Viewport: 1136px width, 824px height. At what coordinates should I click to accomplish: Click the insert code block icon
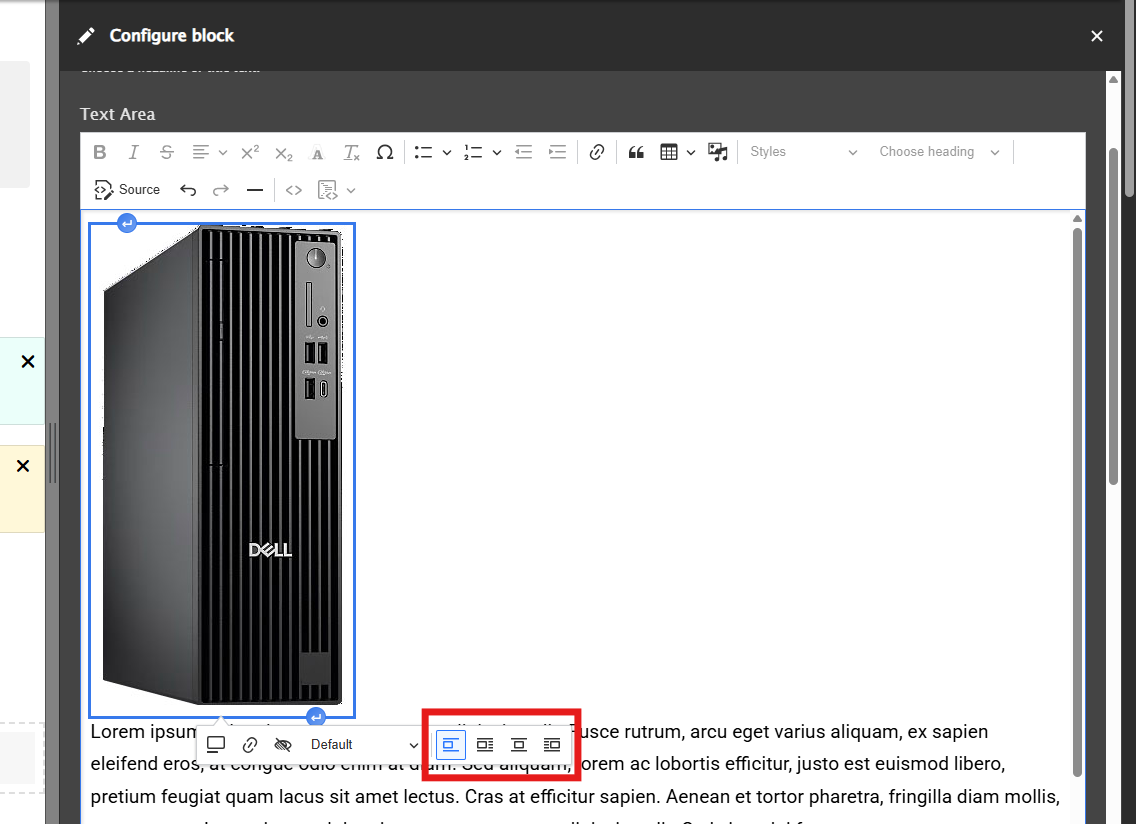tap(327, 190)
